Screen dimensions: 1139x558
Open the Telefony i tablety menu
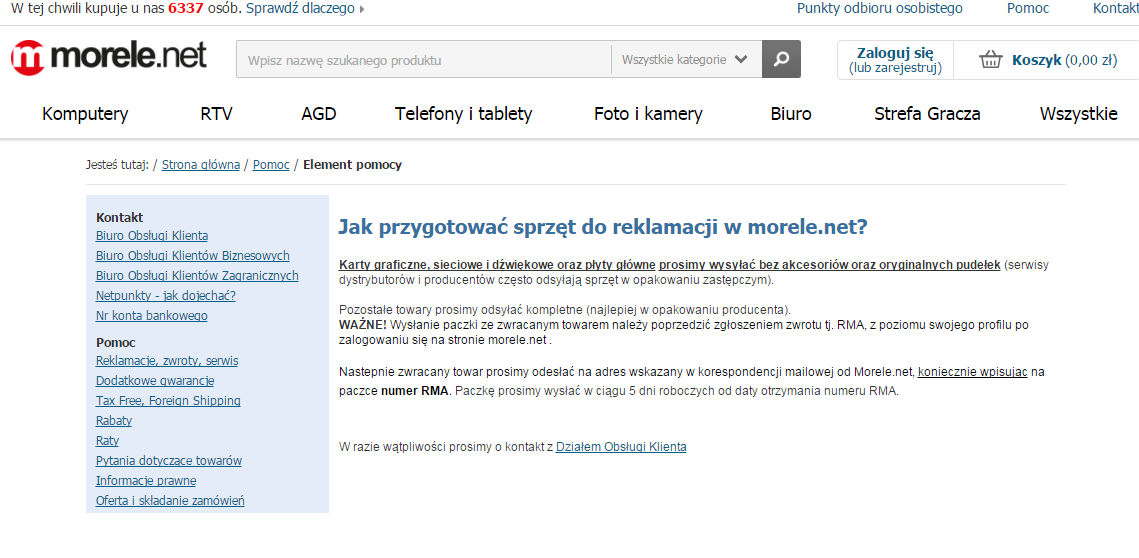click(463, 114)
